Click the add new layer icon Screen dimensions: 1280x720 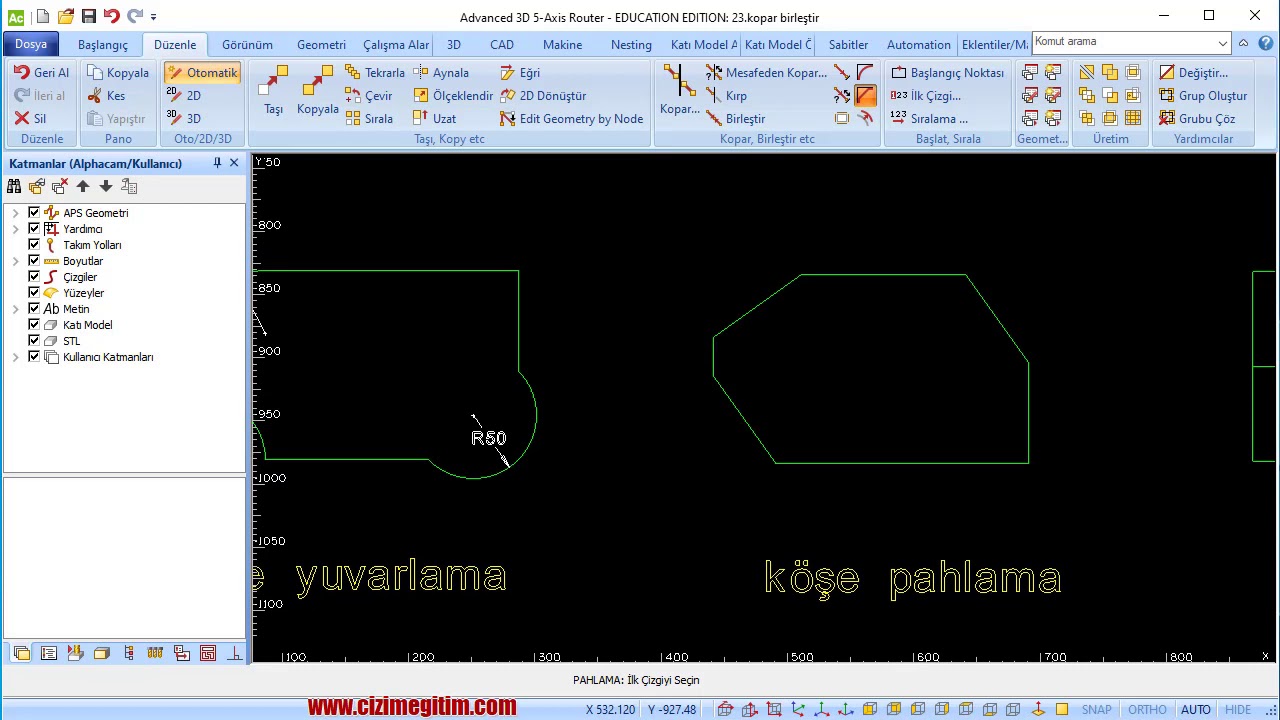(x=37, y=186)
